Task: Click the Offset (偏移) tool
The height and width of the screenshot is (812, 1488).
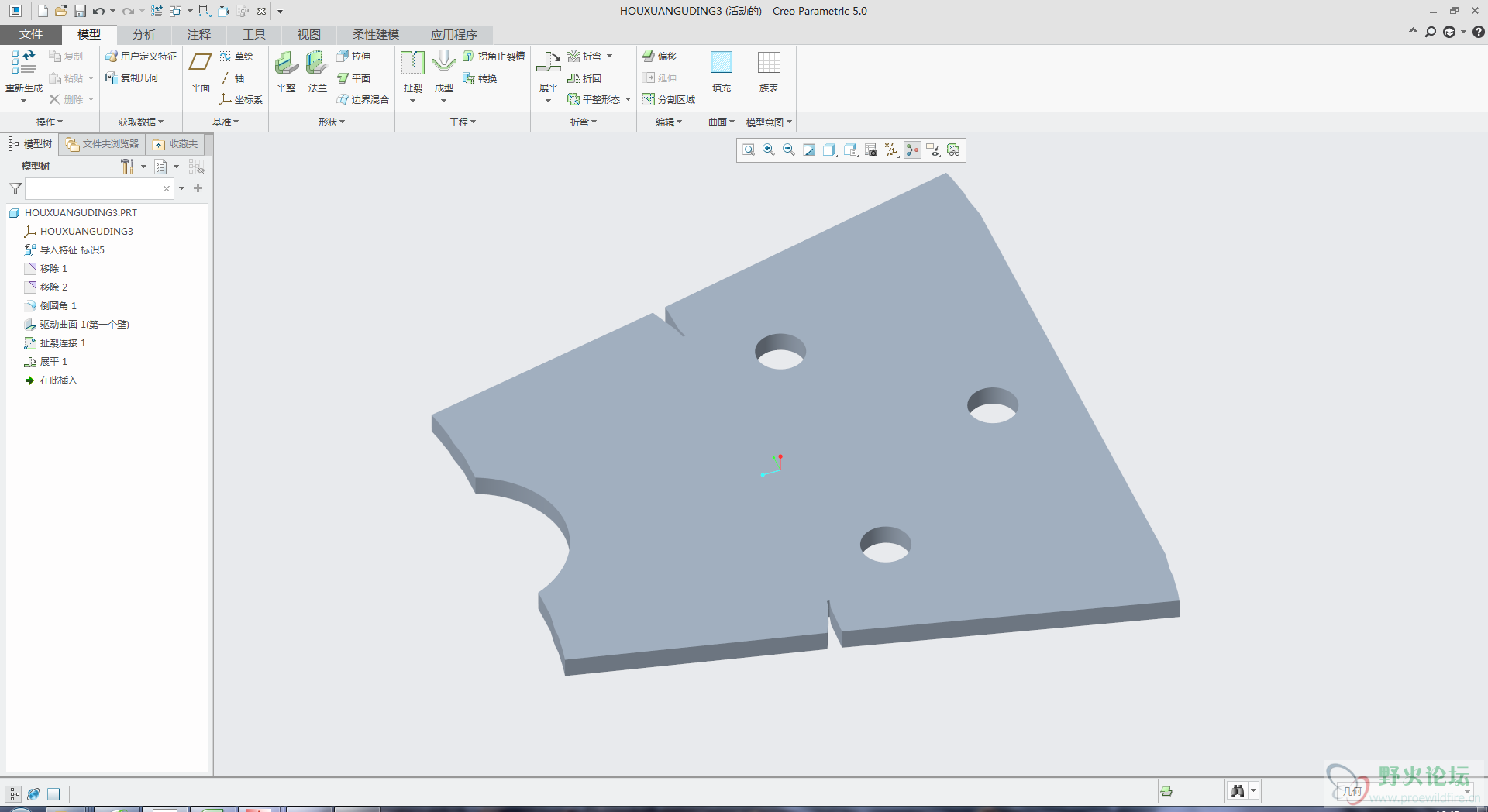Action: pyautogui.click(x=660, y=56)
